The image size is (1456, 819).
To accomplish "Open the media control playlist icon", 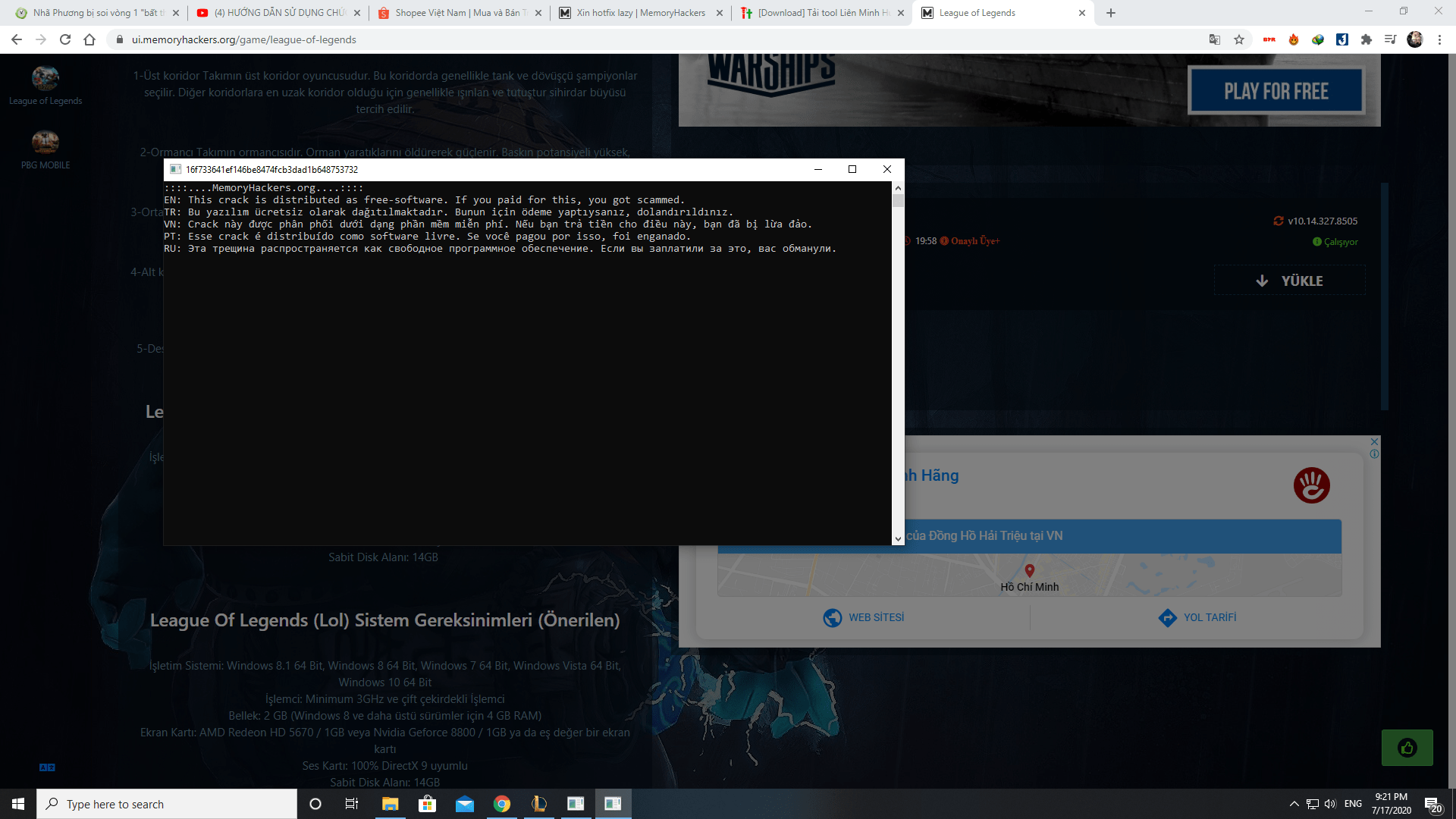I will [x=1391, y=39].
